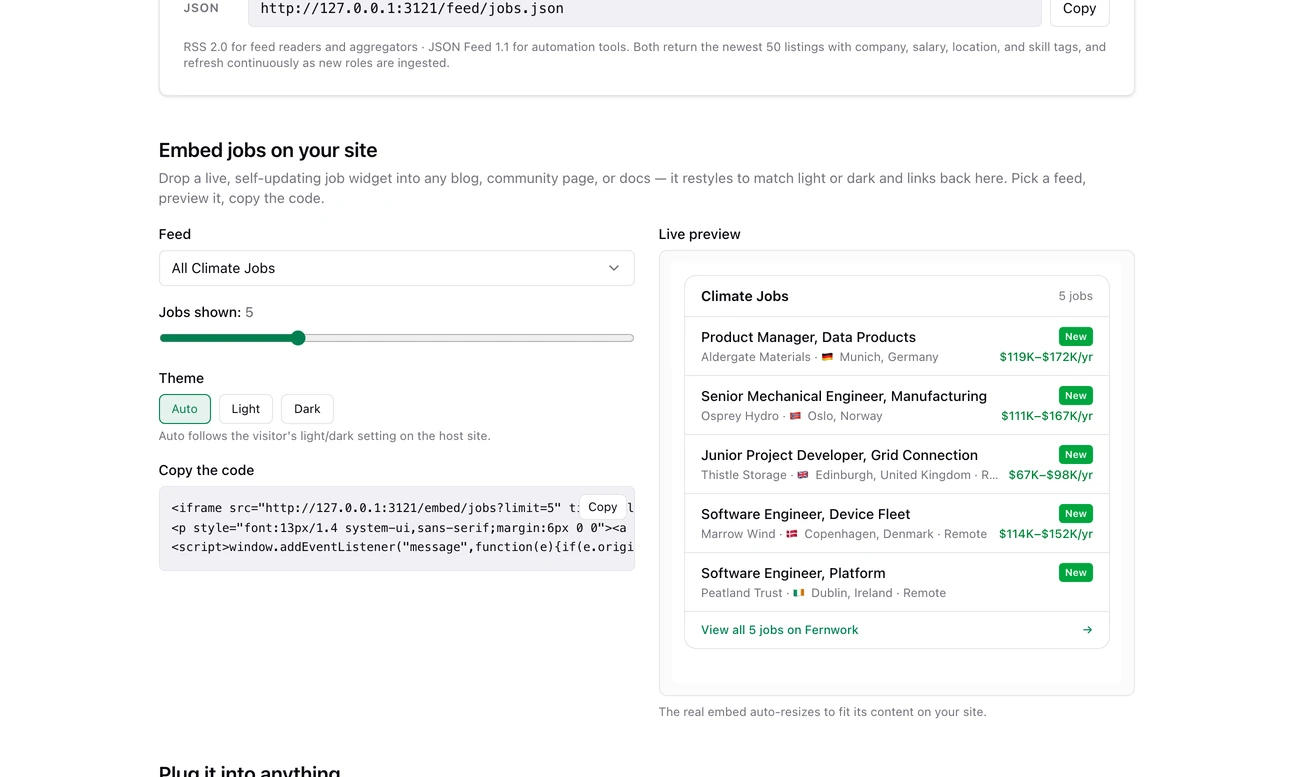
Task: Select the Auto theme option
Action: [185, 409]
